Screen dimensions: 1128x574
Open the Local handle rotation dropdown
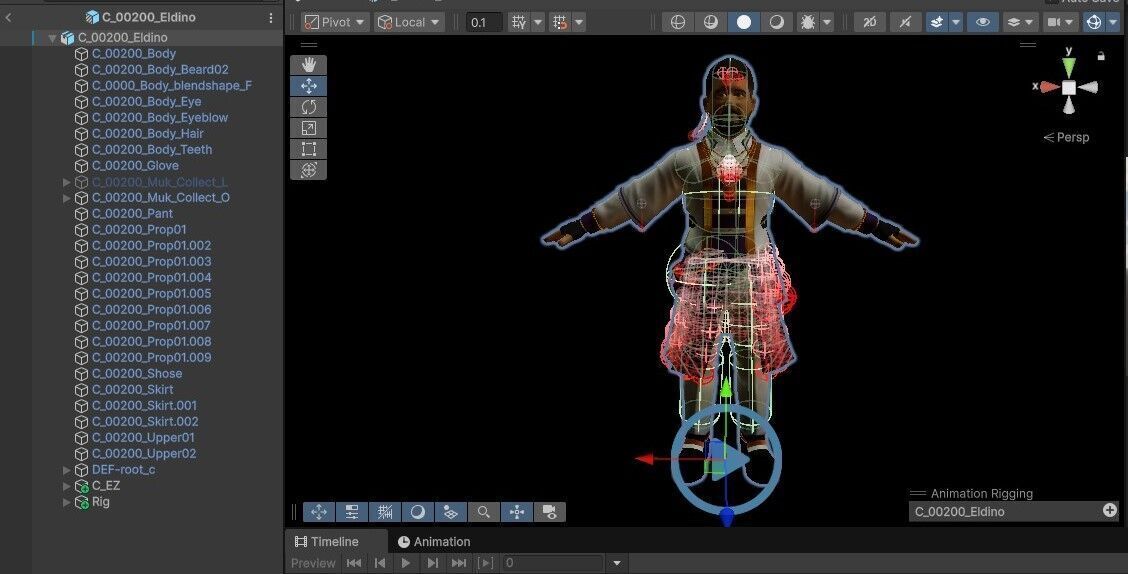pos(409,22)
